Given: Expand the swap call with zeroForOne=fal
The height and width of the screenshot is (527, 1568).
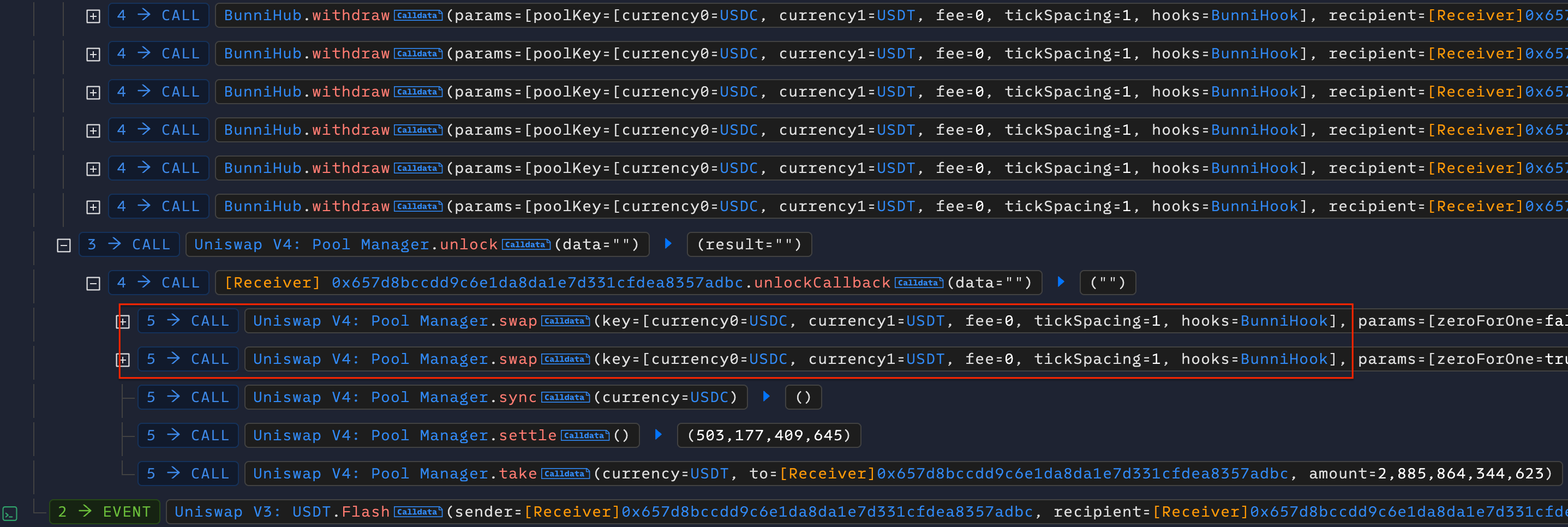Looking at the screenshot, I should pyautogui.click(x=123, y=322).
